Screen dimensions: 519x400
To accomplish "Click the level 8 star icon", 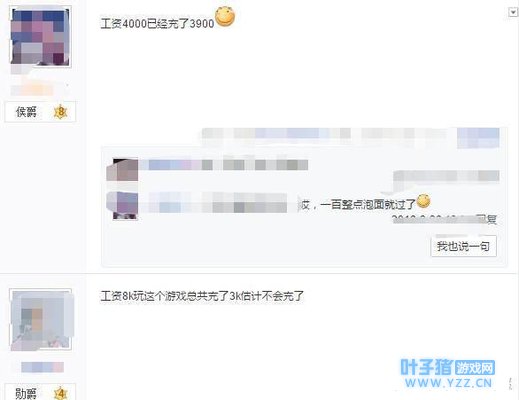I will pos(60,112).
